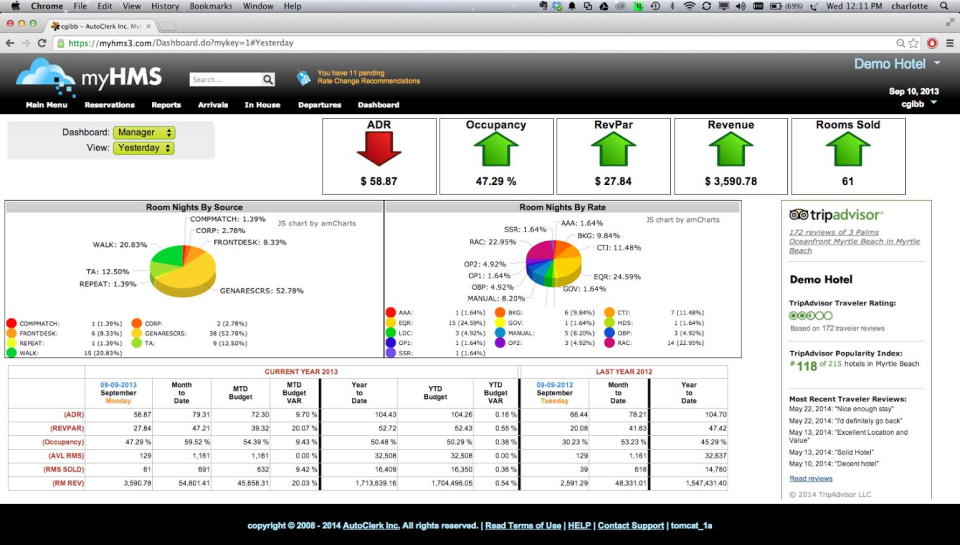This screenshot has height=545, width=960.
Task: Open the Chrome menu hamburger icon
Action: click(950, 43)
